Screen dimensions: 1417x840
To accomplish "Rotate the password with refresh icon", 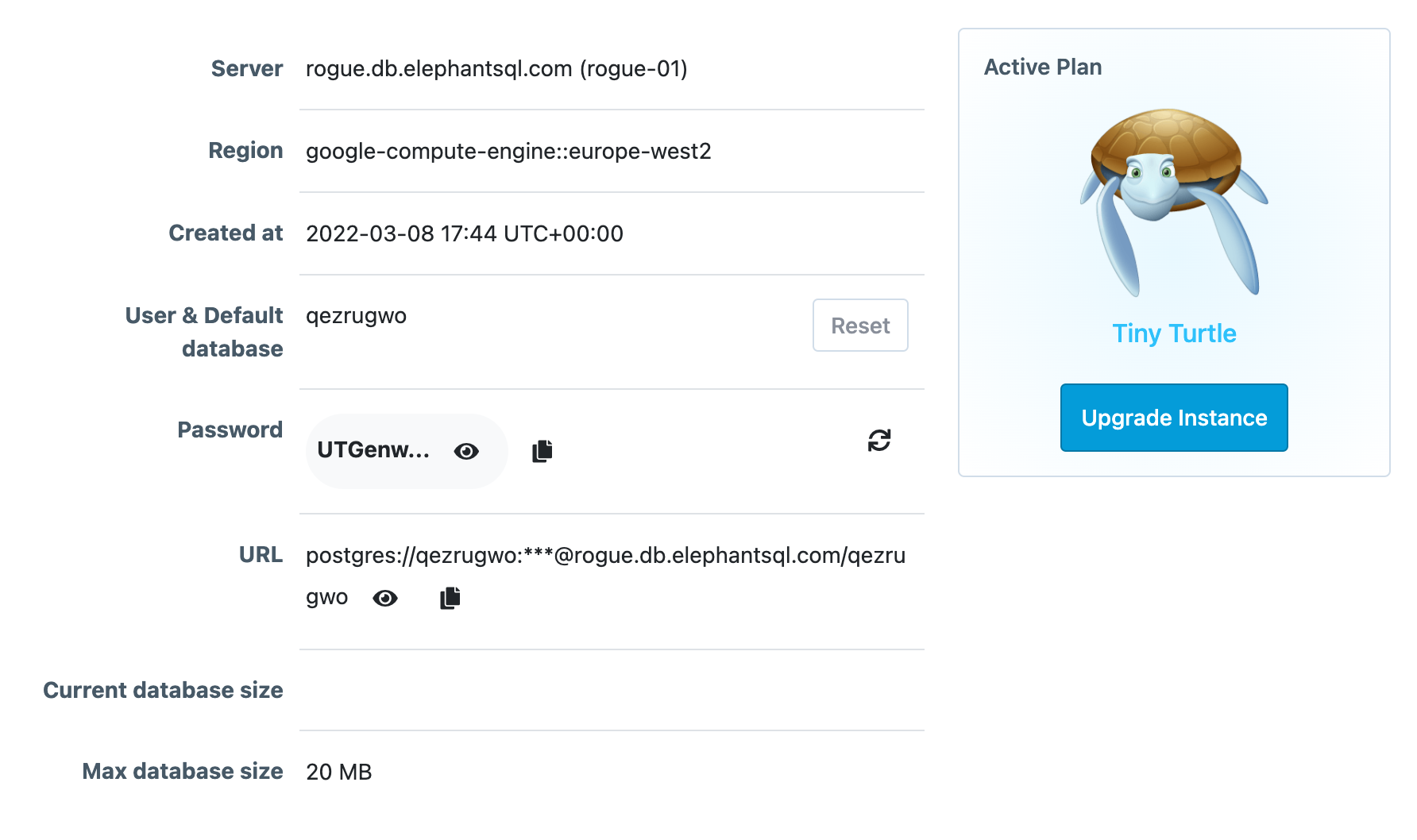I will click(879, 440).
